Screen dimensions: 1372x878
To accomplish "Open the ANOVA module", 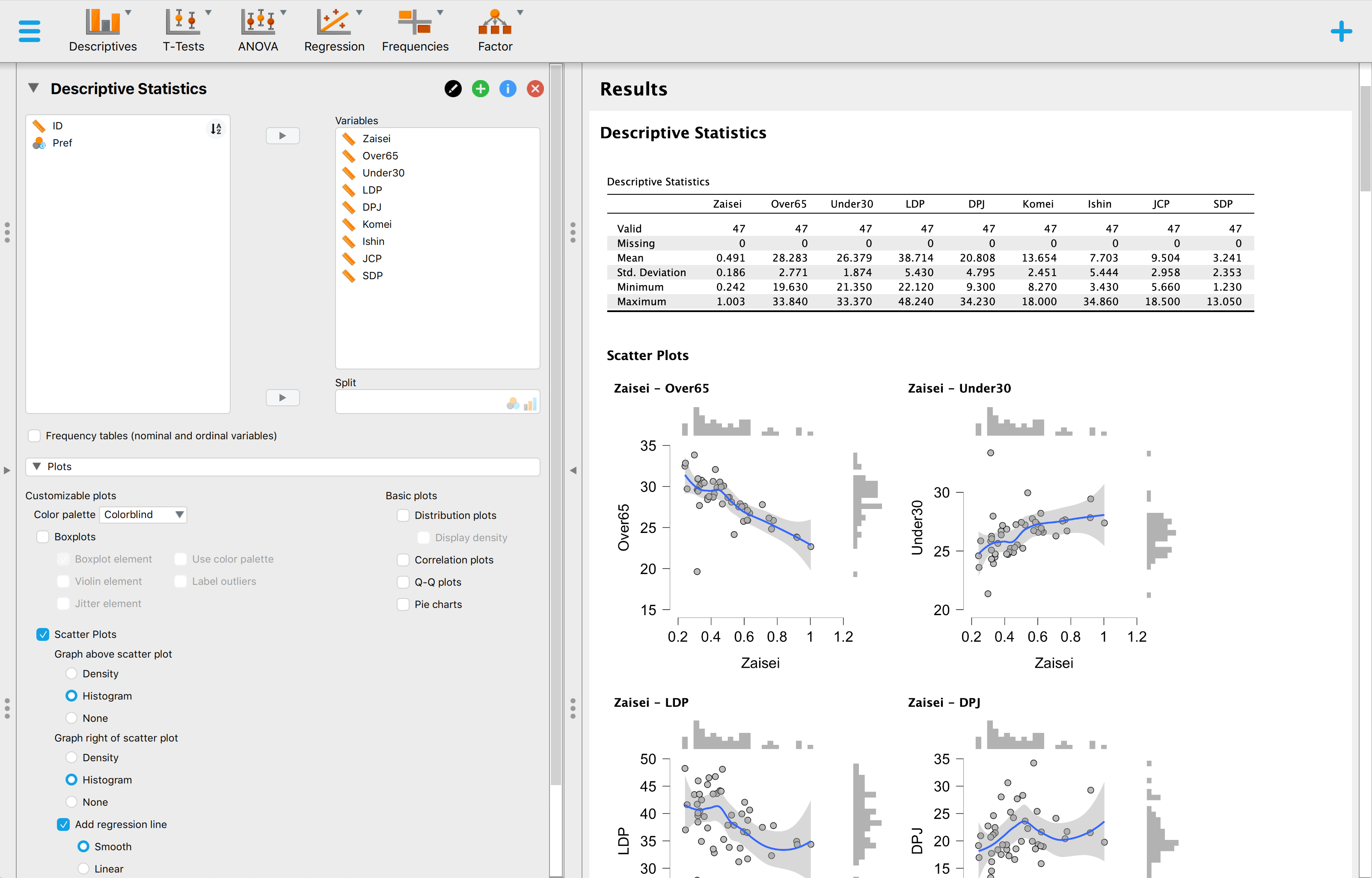I will pyautogui.click(x=258, y=31).
